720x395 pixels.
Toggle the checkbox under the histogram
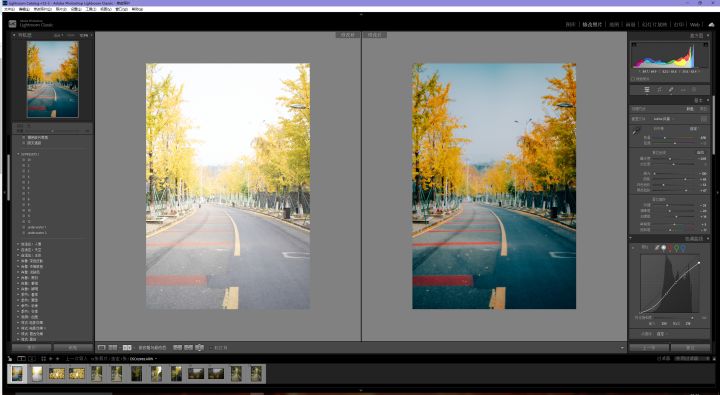click(633, 79)
